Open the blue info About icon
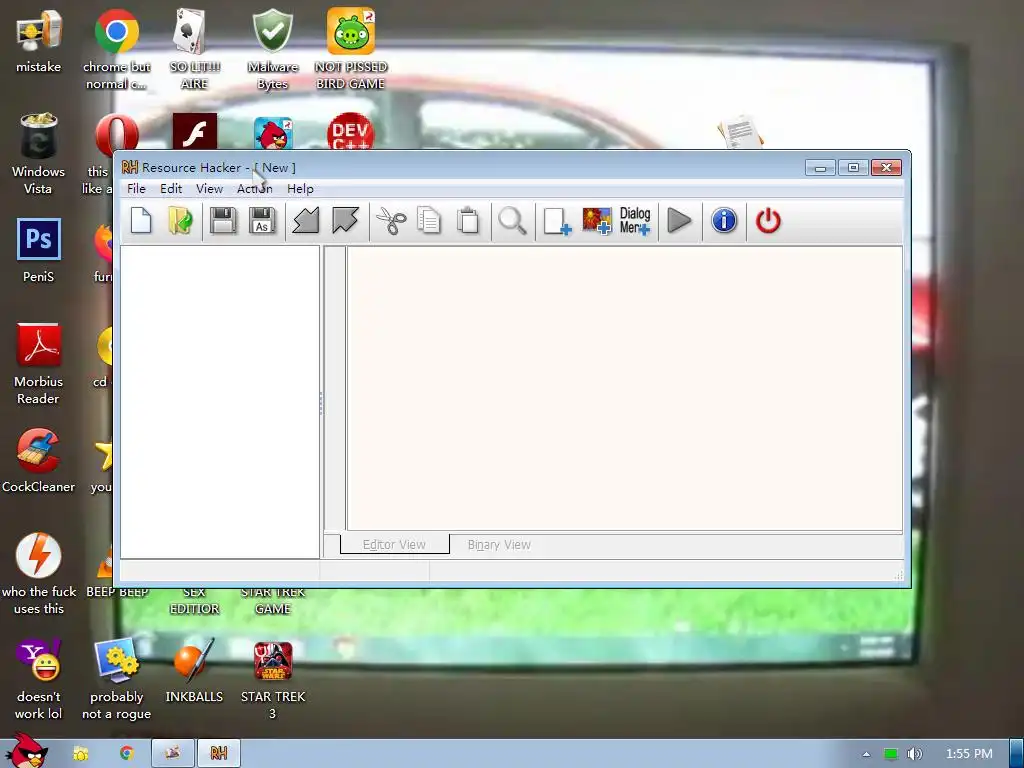 pyautogui.click(x=724, y=221)
